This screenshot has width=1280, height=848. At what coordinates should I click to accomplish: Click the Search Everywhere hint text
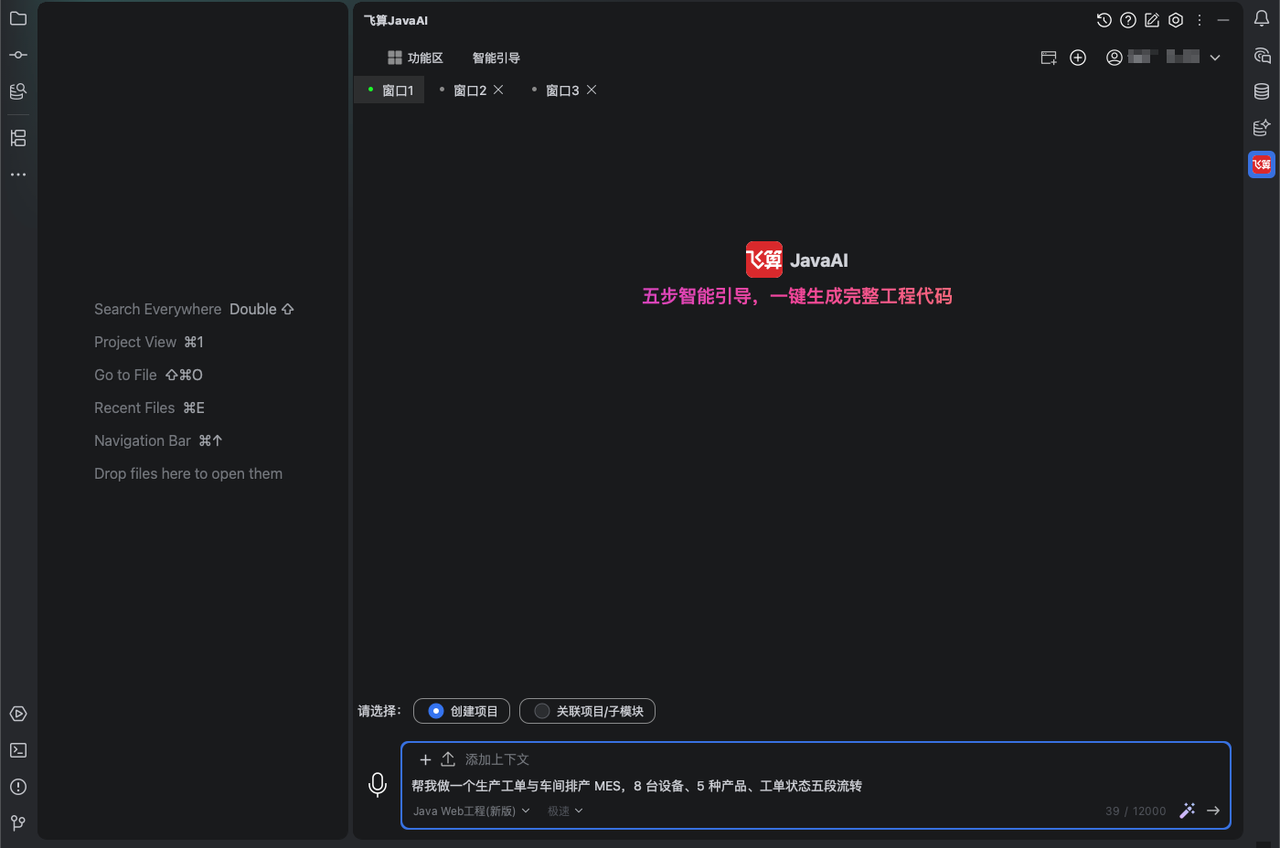tap(158, 309)
